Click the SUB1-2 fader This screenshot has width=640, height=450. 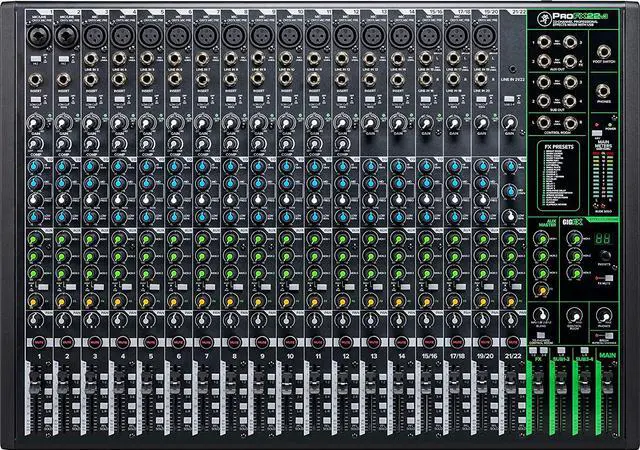click(561, 385)
